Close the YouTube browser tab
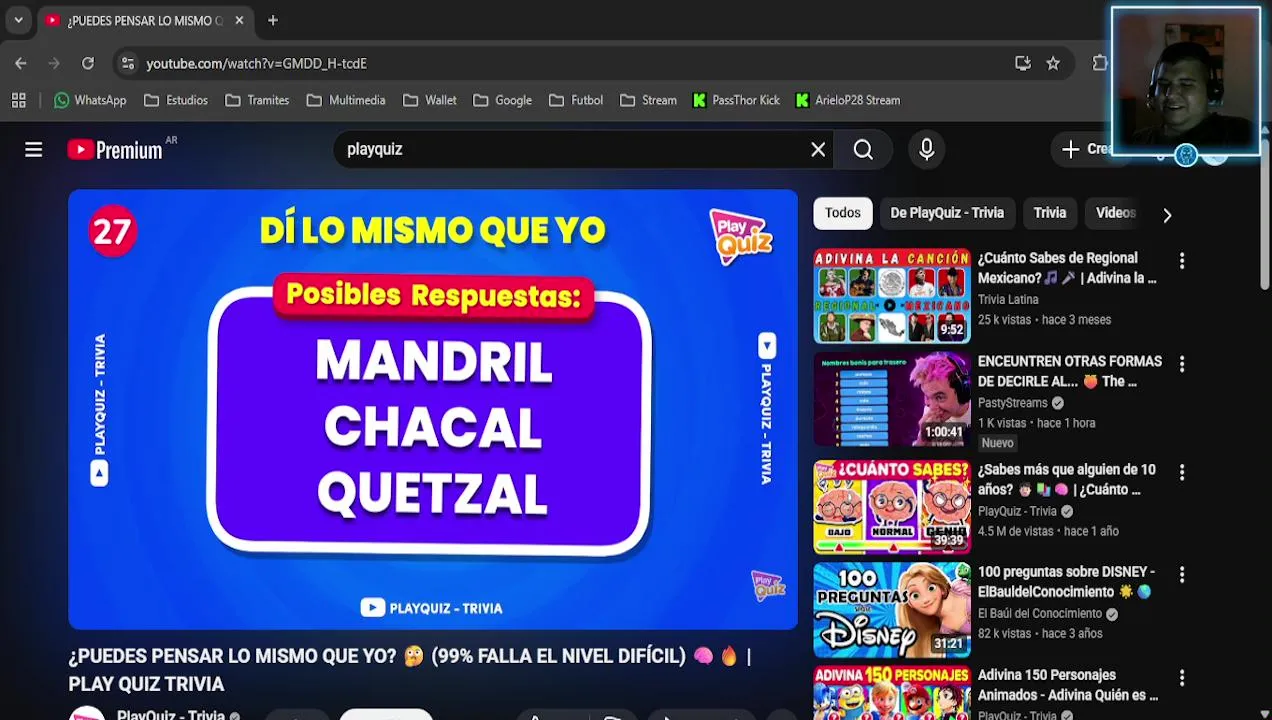The height and width of the screenshot is (720, 1272). click(239, 20)
